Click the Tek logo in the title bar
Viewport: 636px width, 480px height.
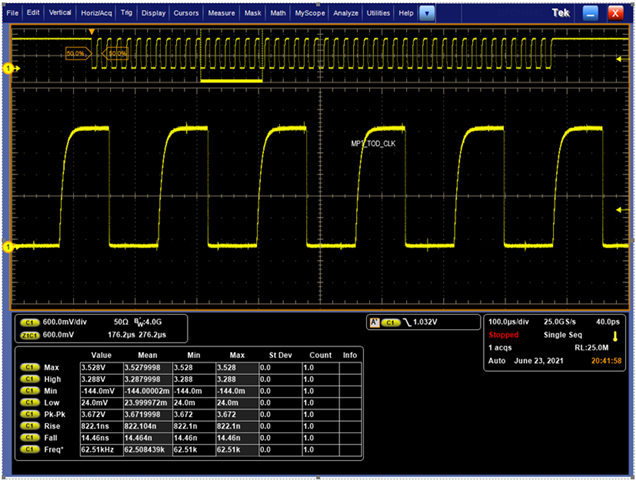tap(559, 13)
